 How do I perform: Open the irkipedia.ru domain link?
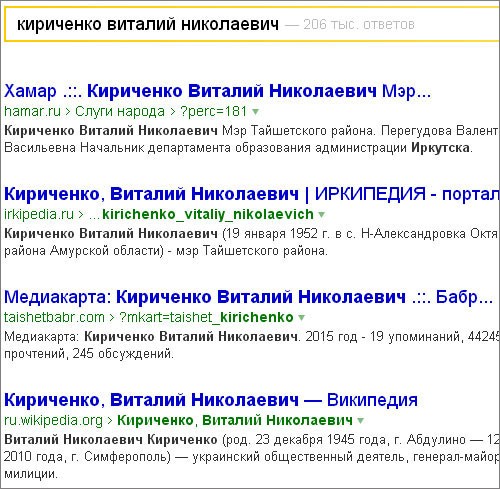coord(39,214)
